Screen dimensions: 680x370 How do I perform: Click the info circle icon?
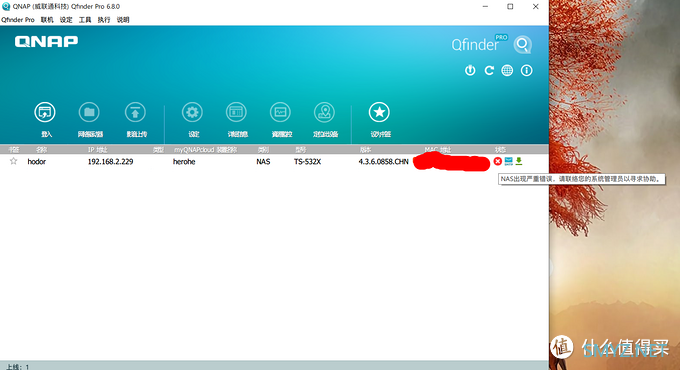(x=526, y=70)
